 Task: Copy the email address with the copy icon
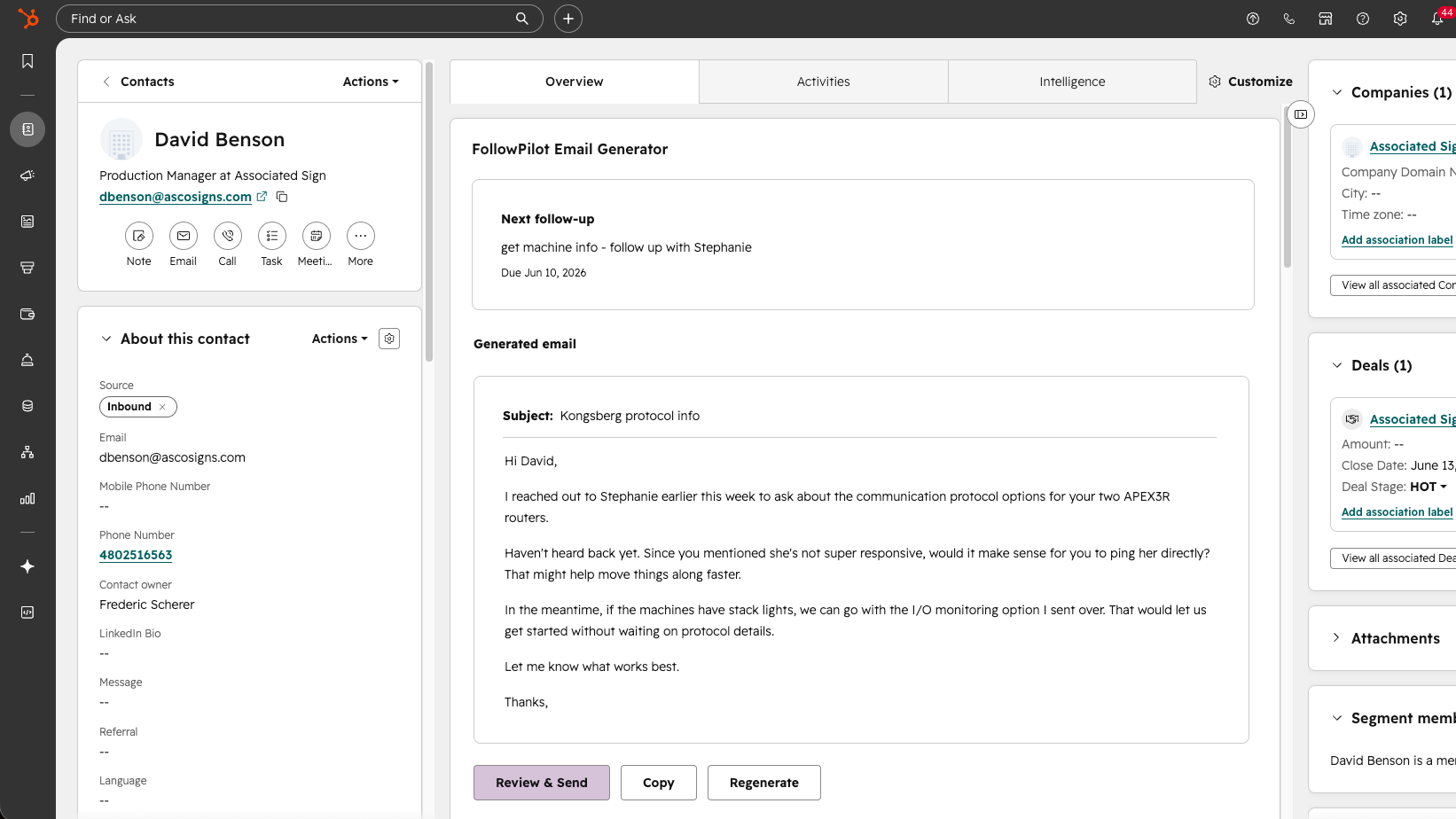pos(282,197)
